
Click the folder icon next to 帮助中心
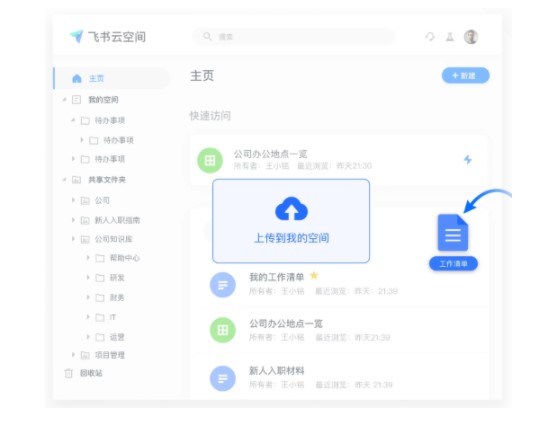(x=100, y=258)
